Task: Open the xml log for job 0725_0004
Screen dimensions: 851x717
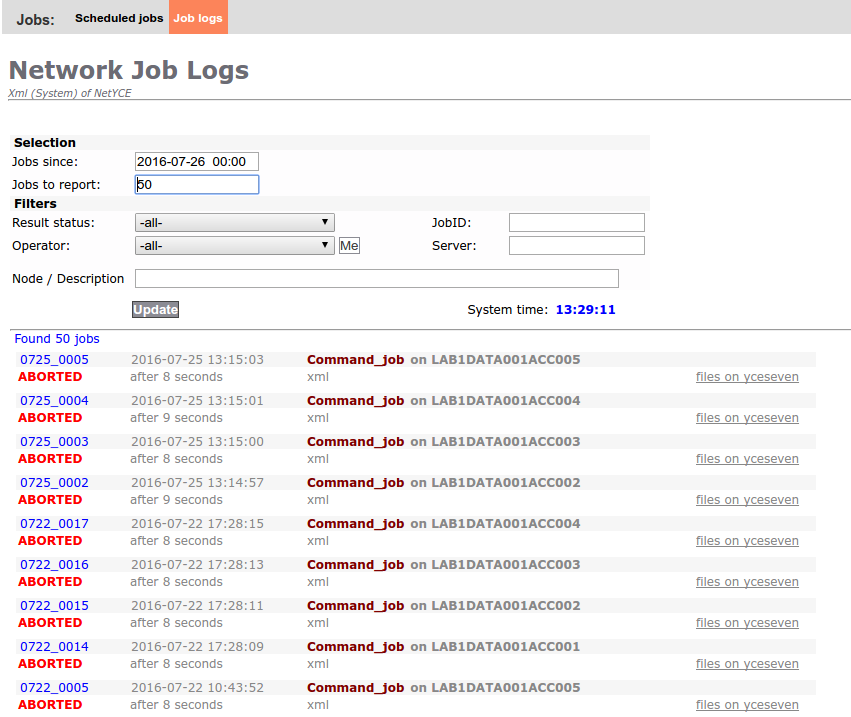Action: pyautogui.click(x=317, y=417)
